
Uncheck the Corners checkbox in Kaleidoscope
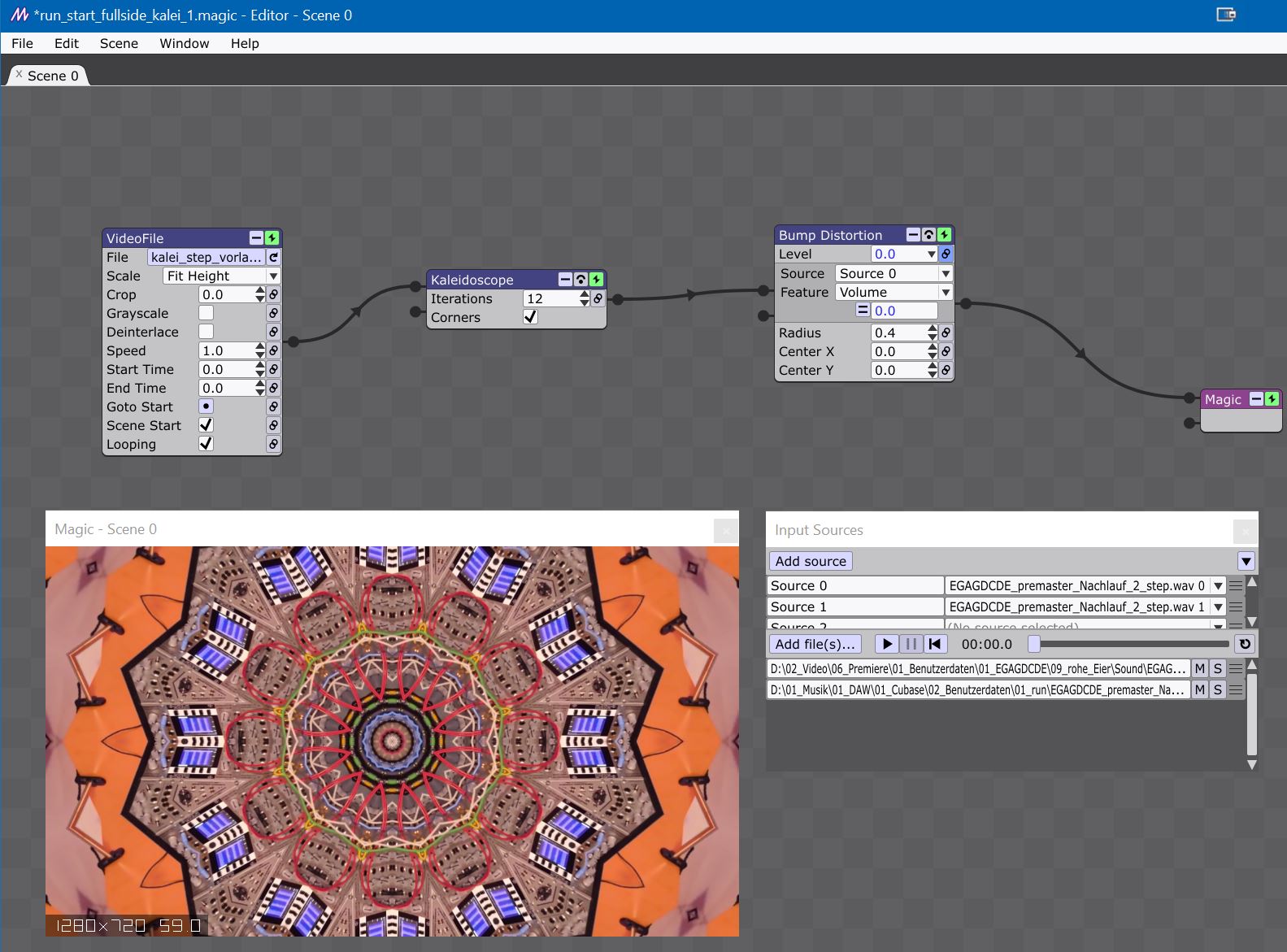(x=530, y=317)
